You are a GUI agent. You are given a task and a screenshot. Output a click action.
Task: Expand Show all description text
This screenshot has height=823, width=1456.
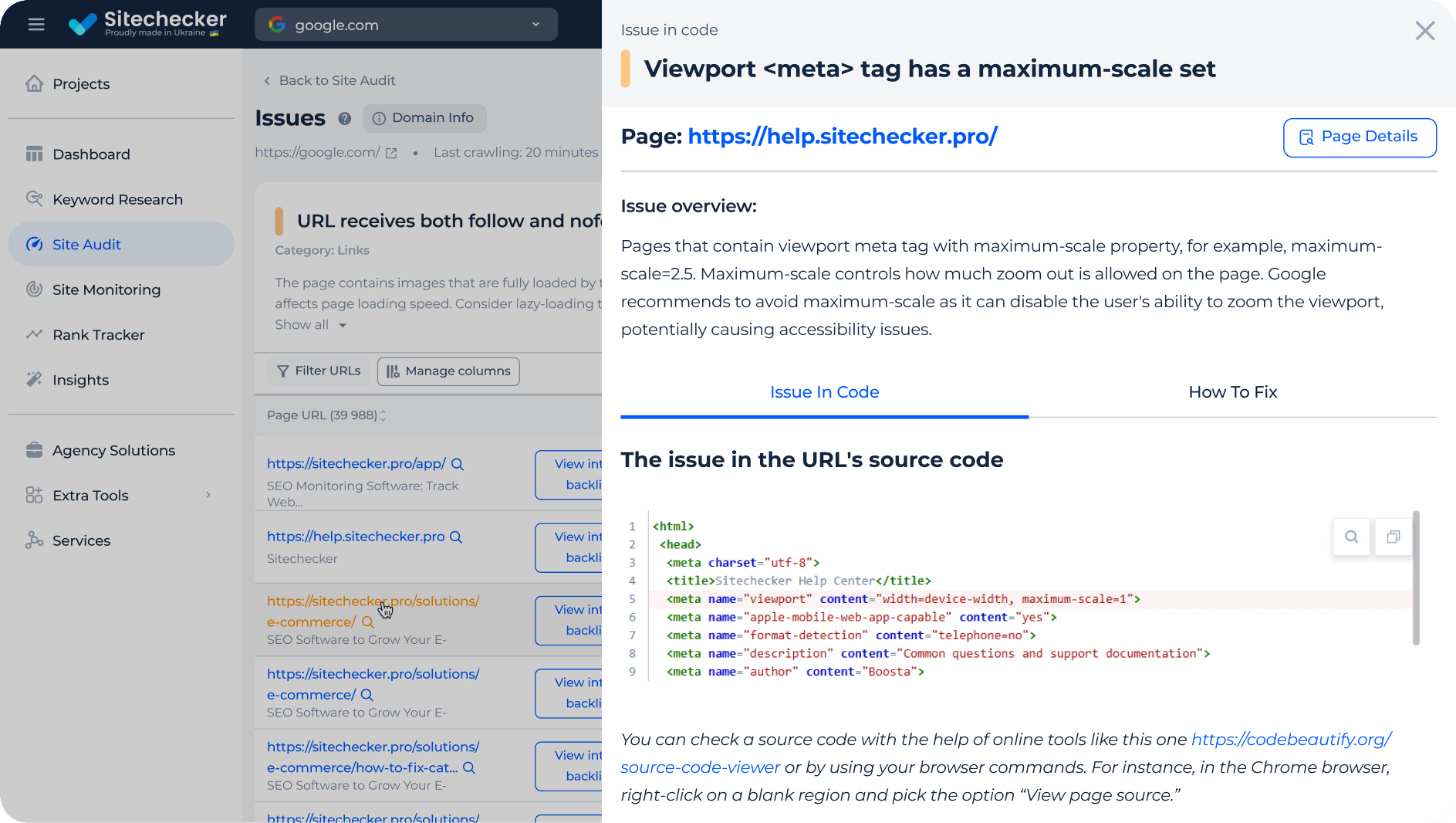(x=311, y=325)
